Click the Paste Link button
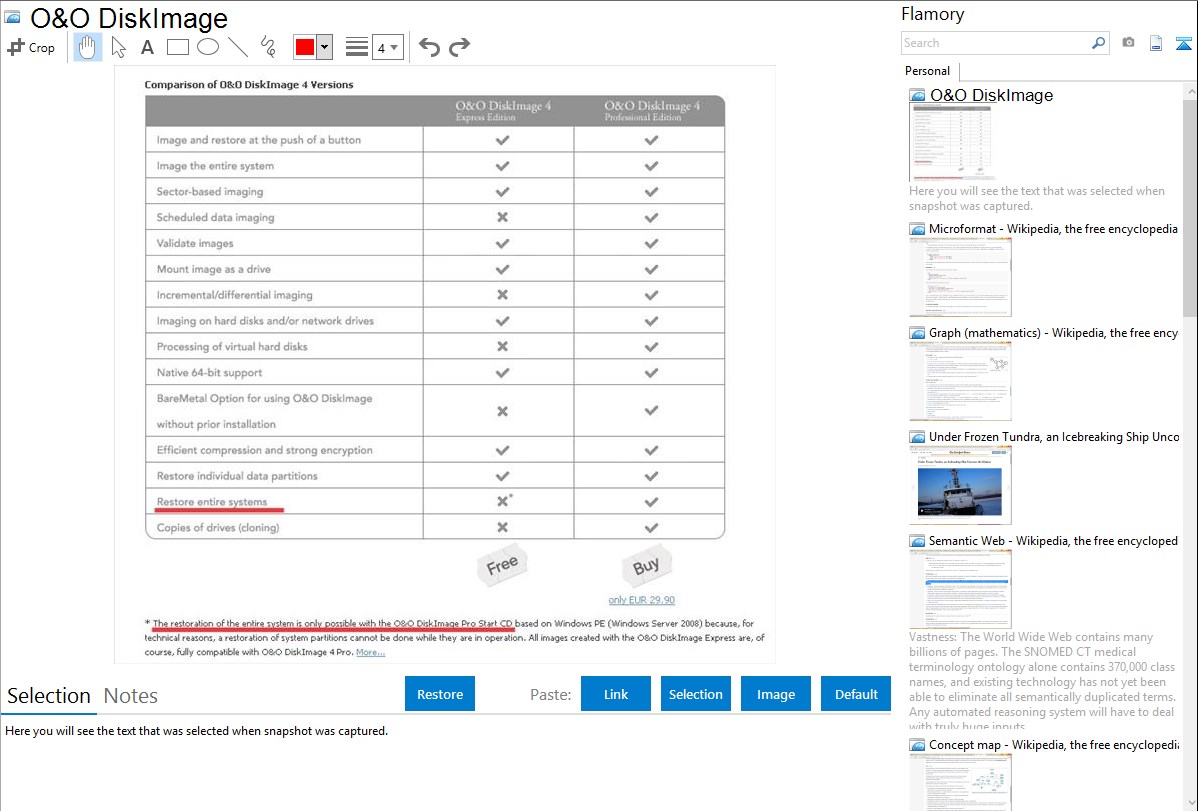The width and height of the screenshot is (1198, 811). click(x=616, y=694)
